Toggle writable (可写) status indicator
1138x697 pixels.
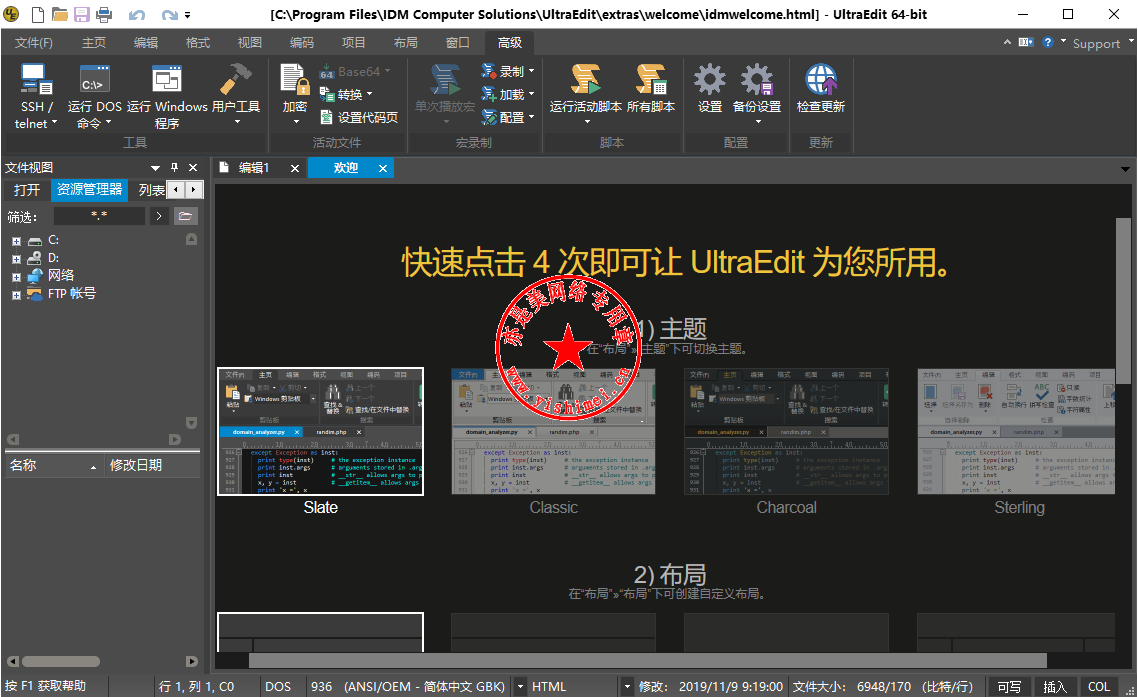1009,687
